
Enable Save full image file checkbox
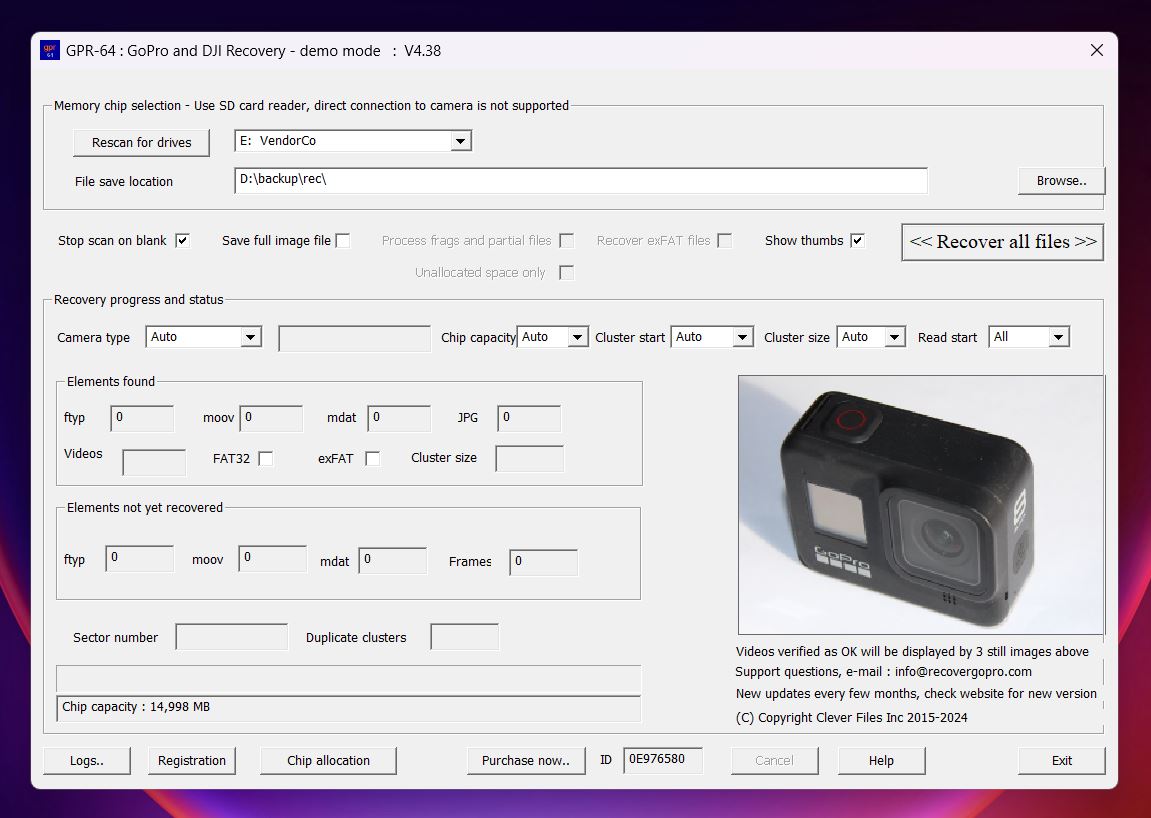(343, 241)
